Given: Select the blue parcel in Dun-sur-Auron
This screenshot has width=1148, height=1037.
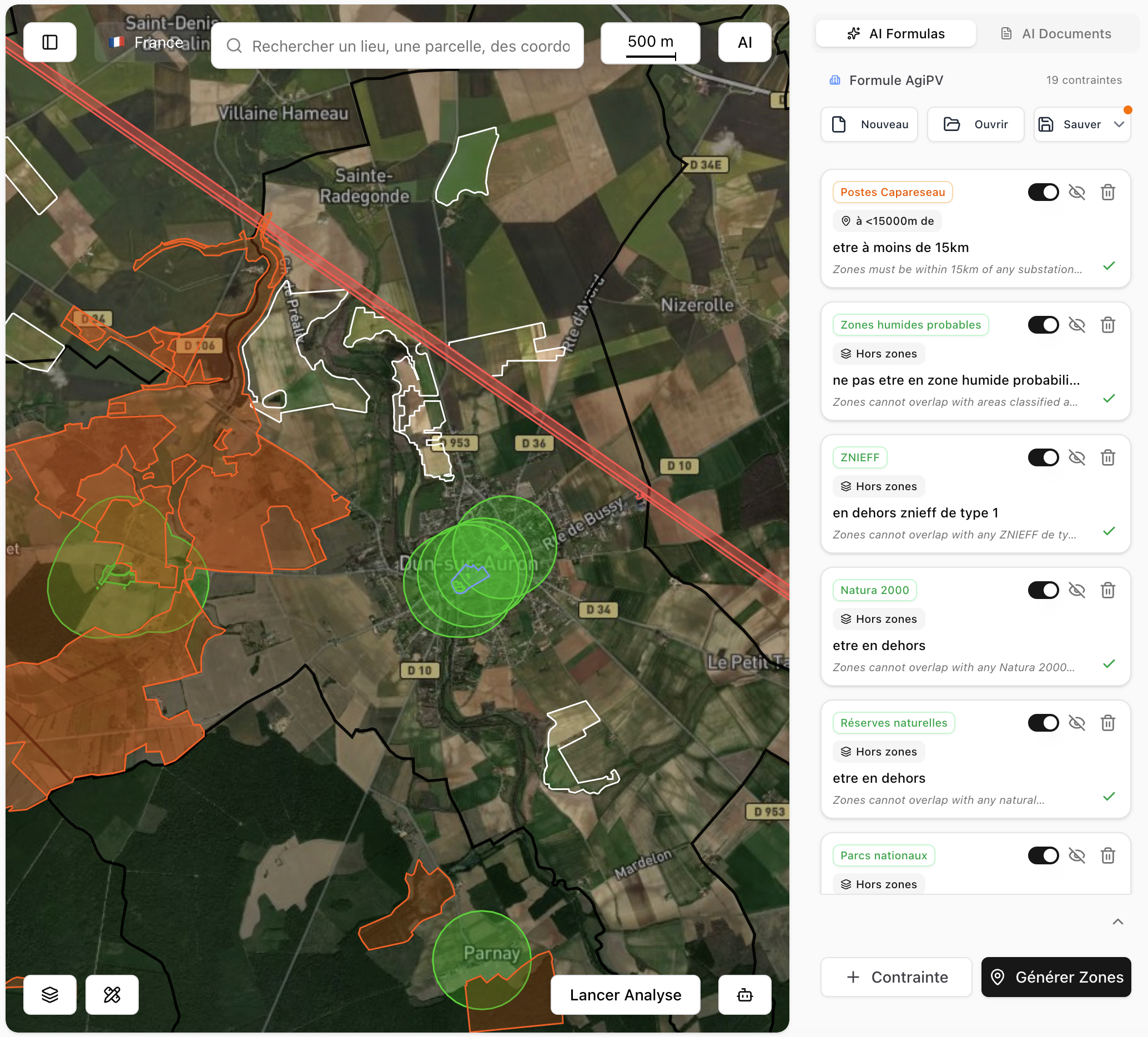Looking at the screenshot, I should (x=469, y=578).
